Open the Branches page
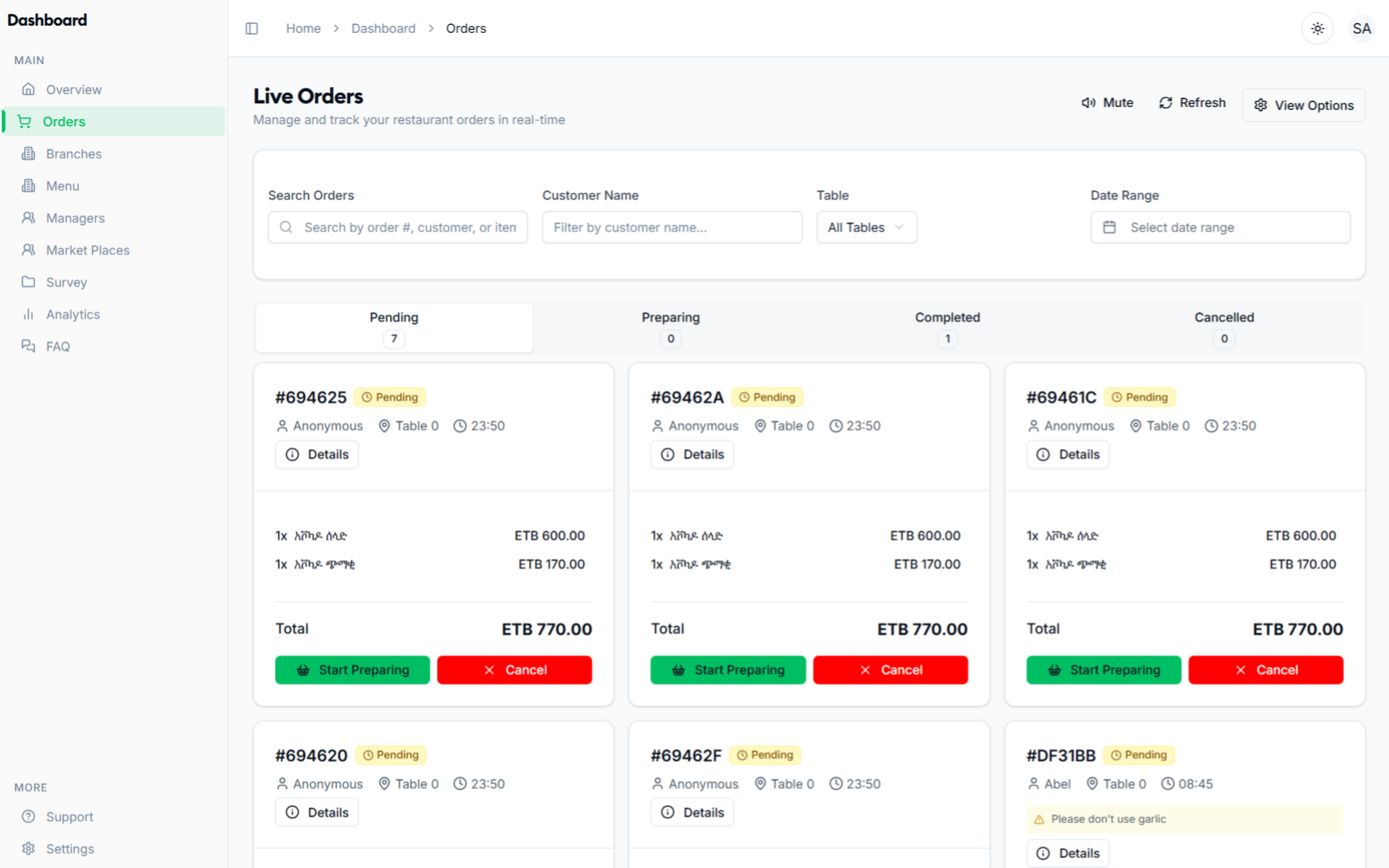This screenshot has width=1389, height=868. coord(73,154)
